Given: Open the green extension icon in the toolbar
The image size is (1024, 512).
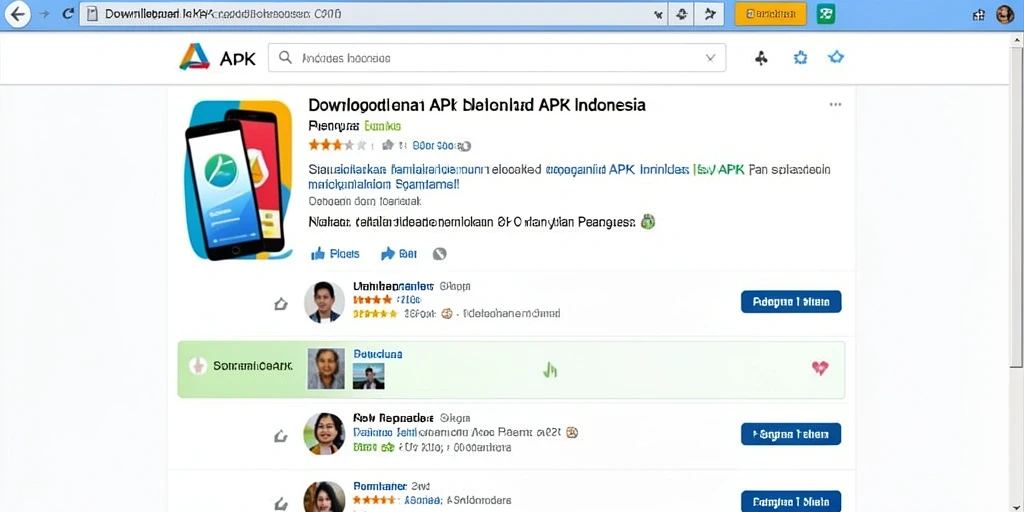Looking at the screenshot, I should click(825, 14).
